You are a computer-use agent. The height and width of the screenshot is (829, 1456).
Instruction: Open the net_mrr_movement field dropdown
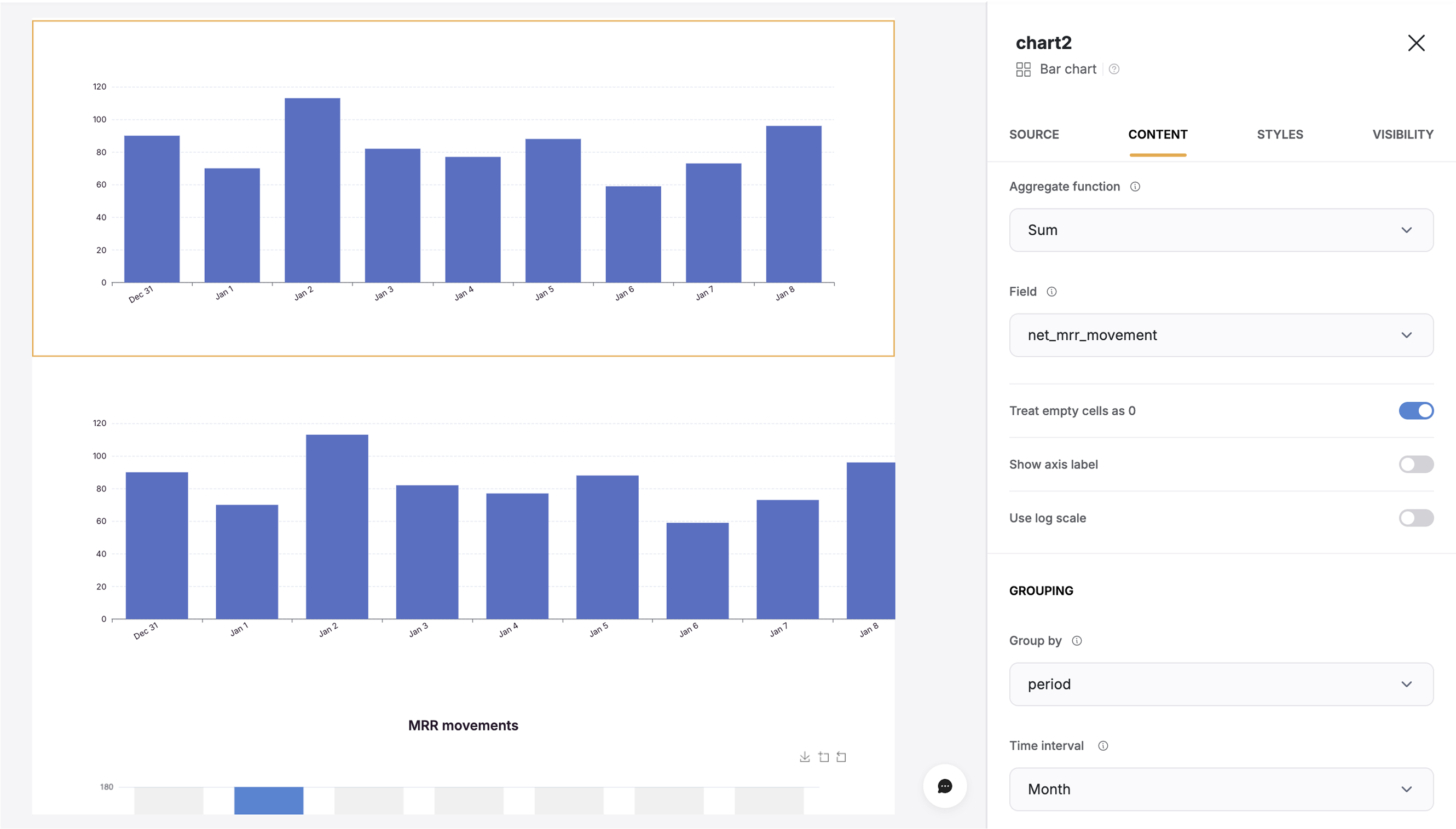pyautogui.click(x=1221, y=335)
